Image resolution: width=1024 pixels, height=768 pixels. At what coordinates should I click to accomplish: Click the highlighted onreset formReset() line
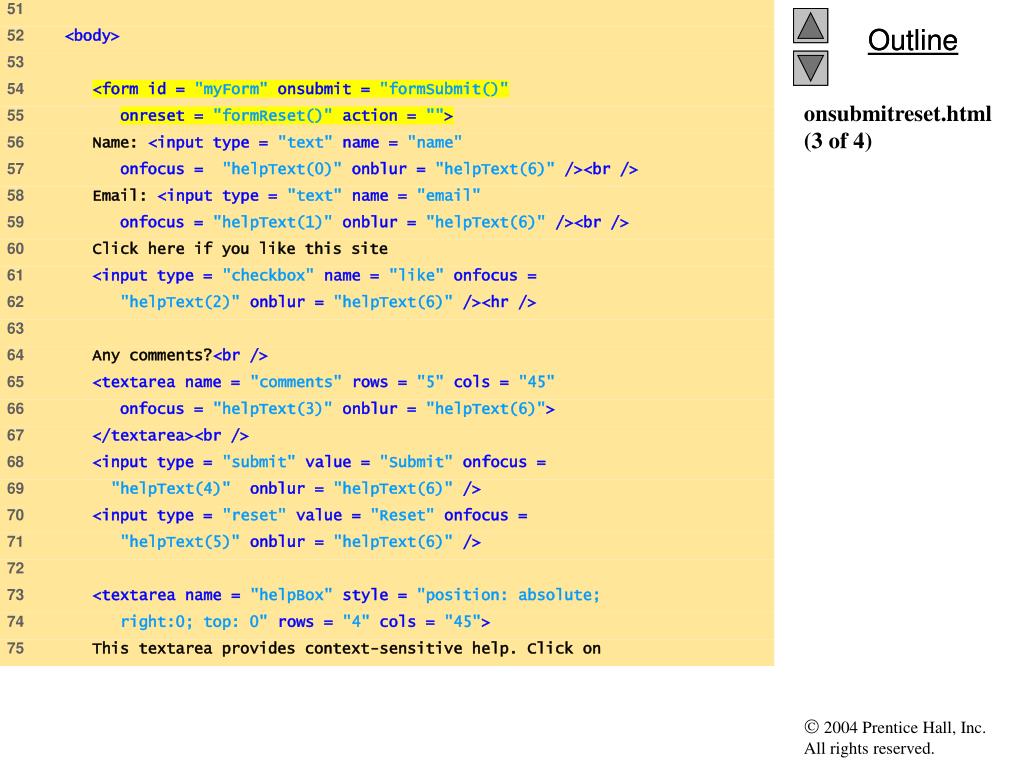point(286,116)
